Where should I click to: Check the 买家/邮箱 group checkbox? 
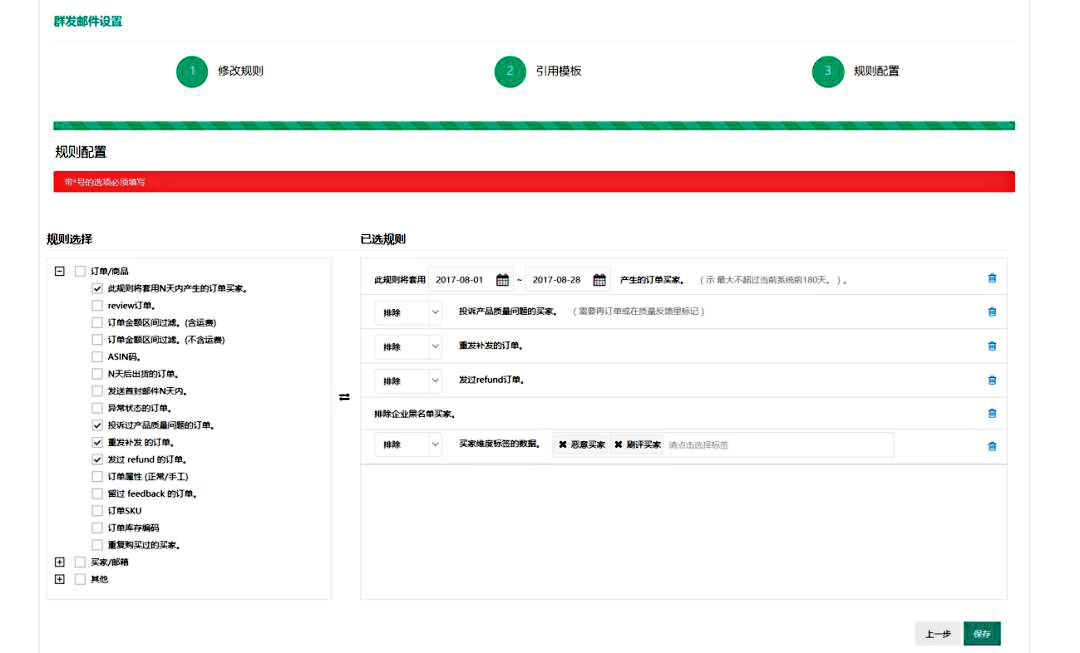point(80,562)
